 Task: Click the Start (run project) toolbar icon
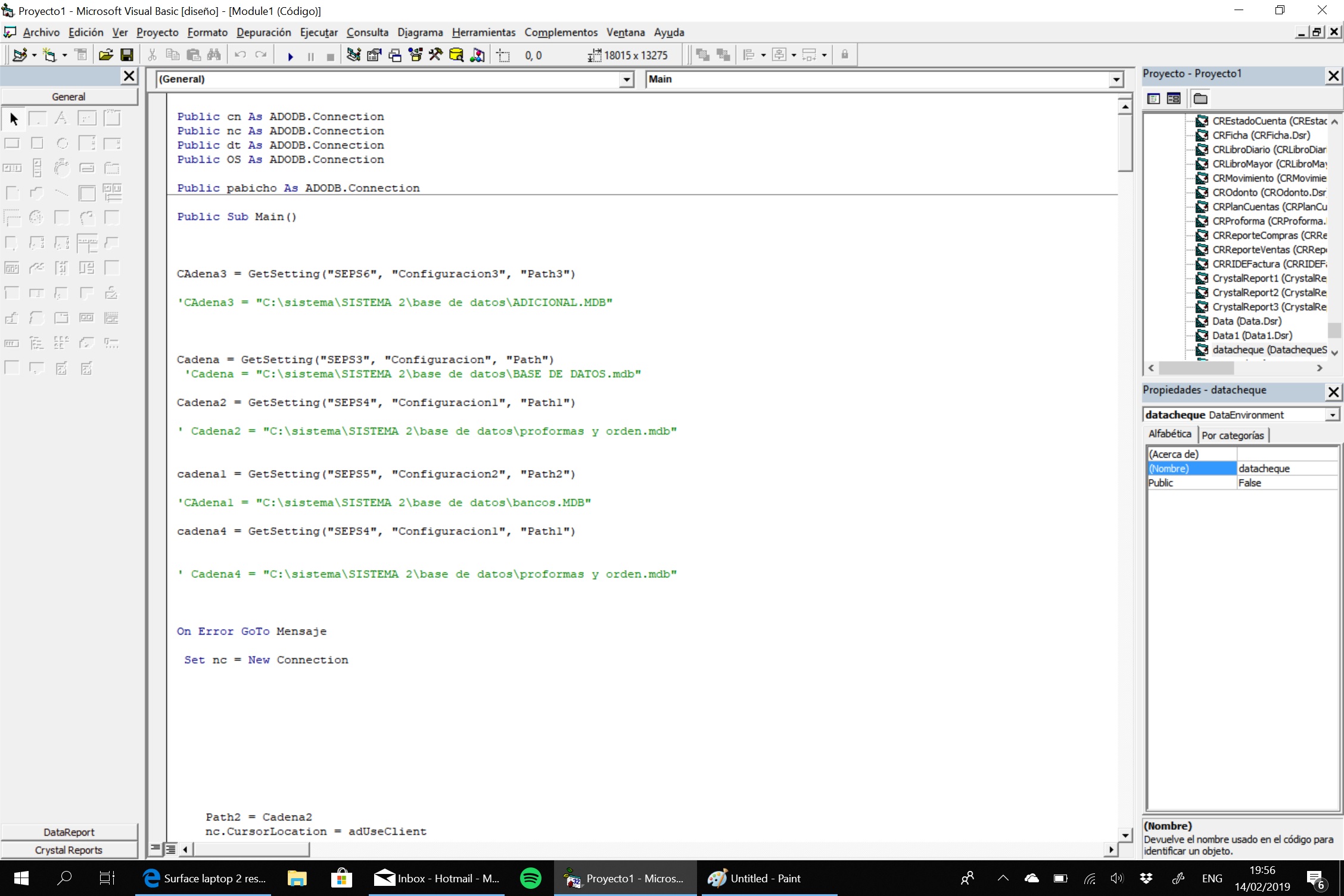[290, 56]
